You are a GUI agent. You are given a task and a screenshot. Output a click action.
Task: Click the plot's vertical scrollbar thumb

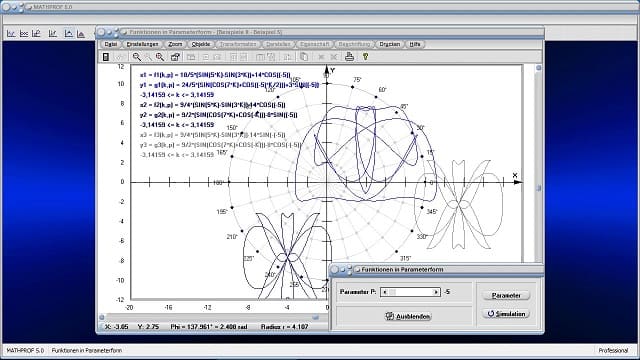click(539, 188)
